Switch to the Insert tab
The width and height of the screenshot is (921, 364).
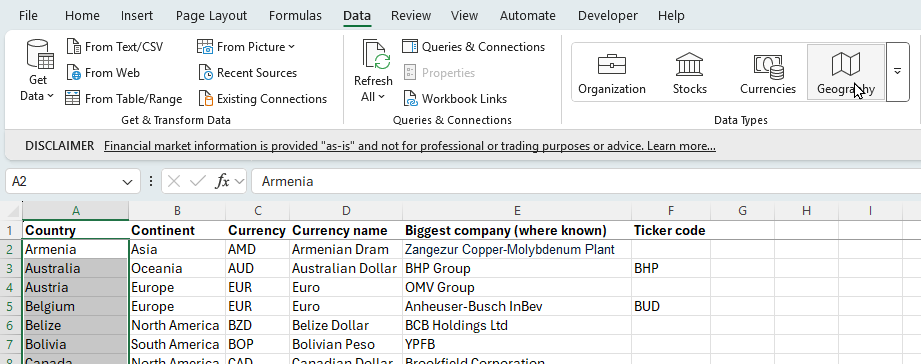point(137,15)
